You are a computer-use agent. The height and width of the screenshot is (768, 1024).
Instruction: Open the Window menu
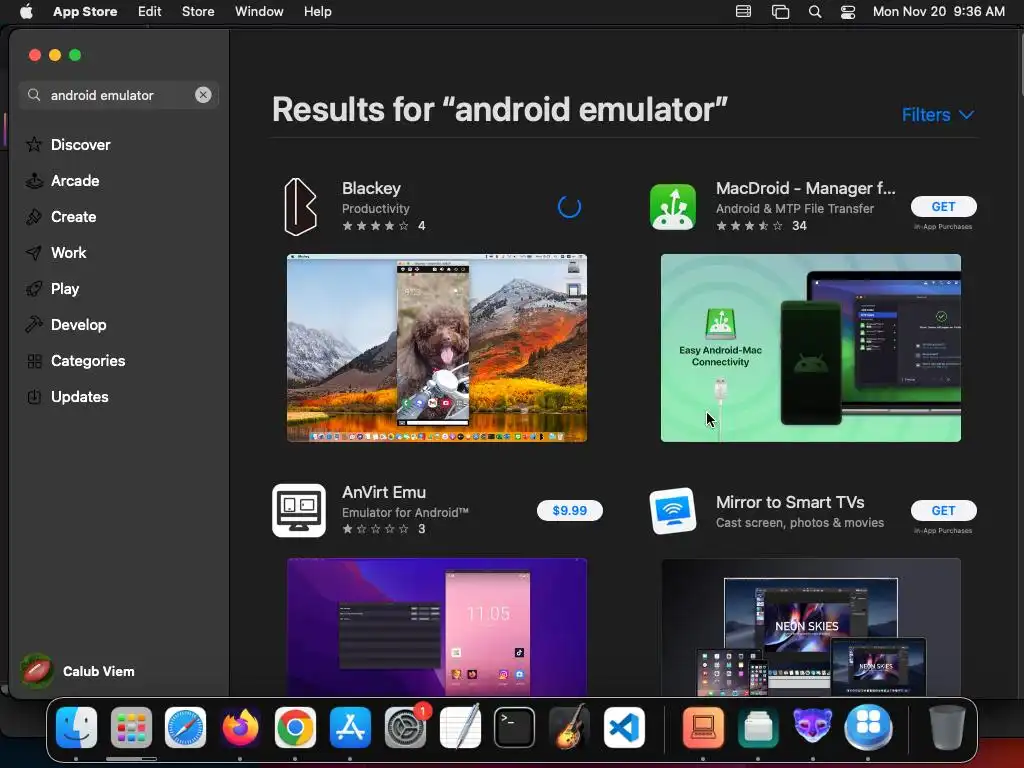259,12
